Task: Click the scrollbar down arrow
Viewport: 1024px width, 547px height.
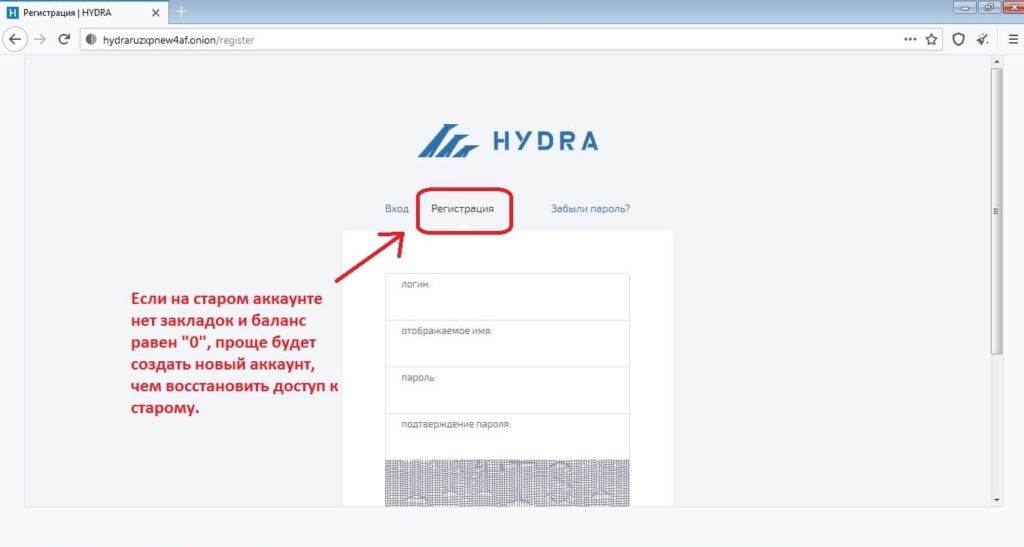Action: [x=996, y=500]
